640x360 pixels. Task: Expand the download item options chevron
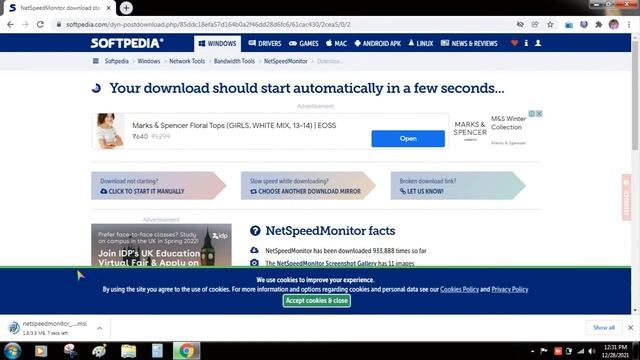coord(100,328)
